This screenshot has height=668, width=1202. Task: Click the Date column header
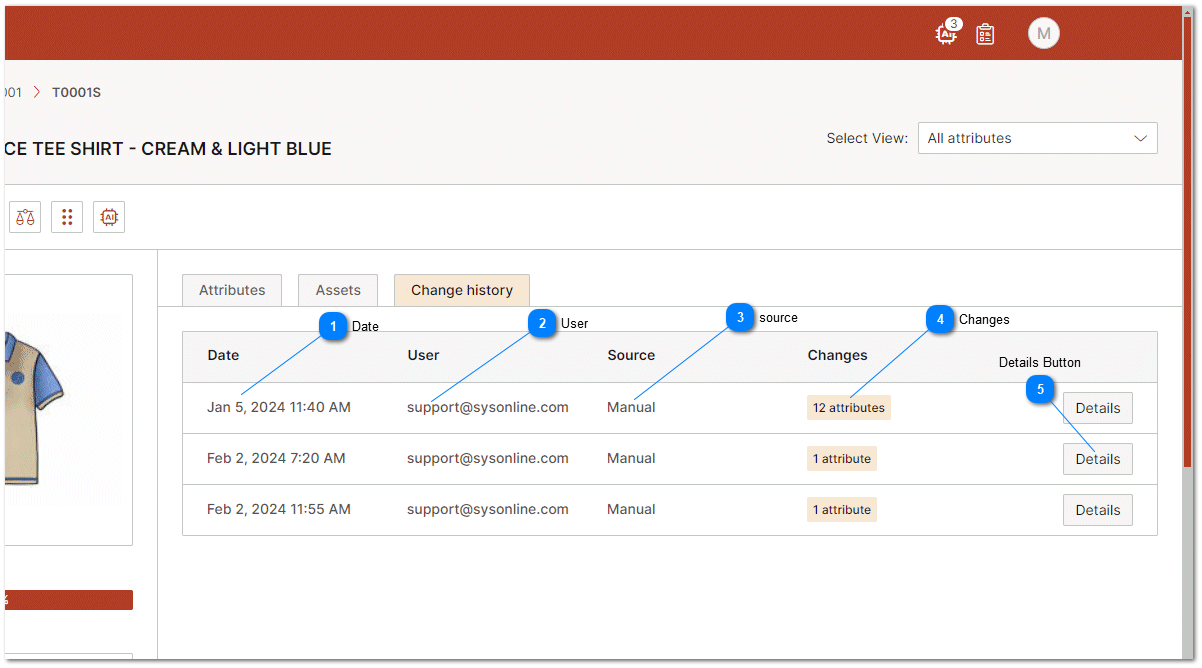coord(223,355)
